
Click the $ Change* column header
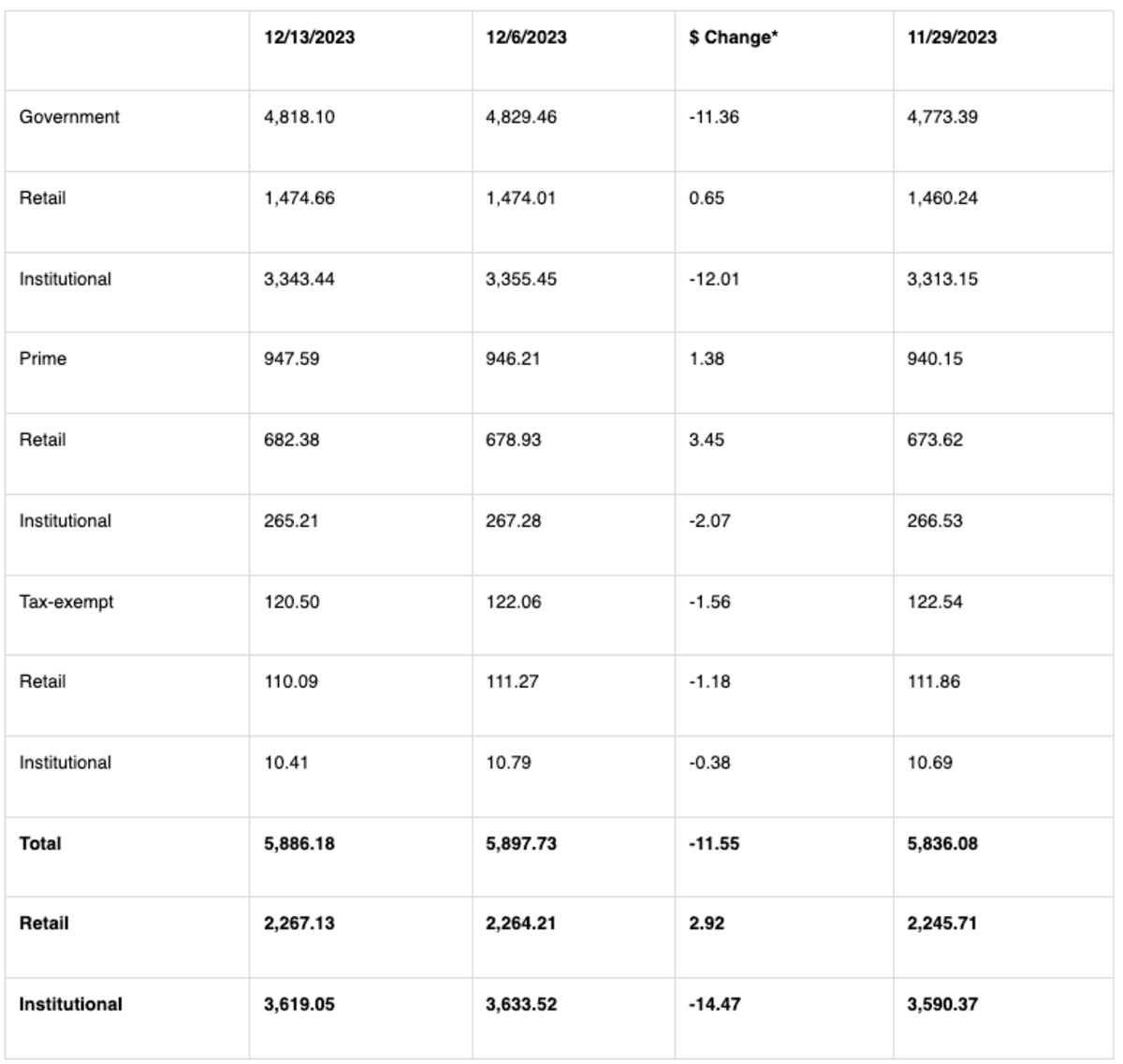tap(733, 37)
